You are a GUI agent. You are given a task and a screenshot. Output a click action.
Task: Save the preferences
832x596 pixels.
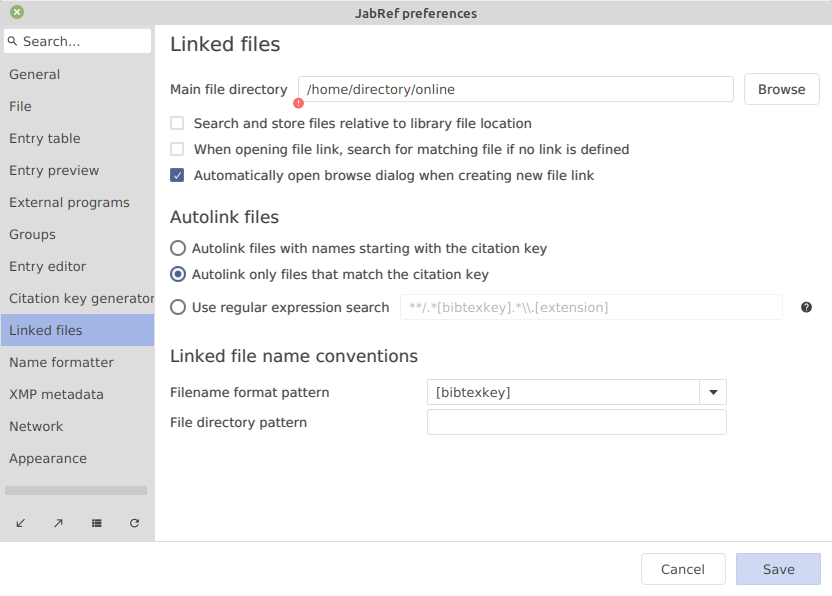[x=778, y=569]
